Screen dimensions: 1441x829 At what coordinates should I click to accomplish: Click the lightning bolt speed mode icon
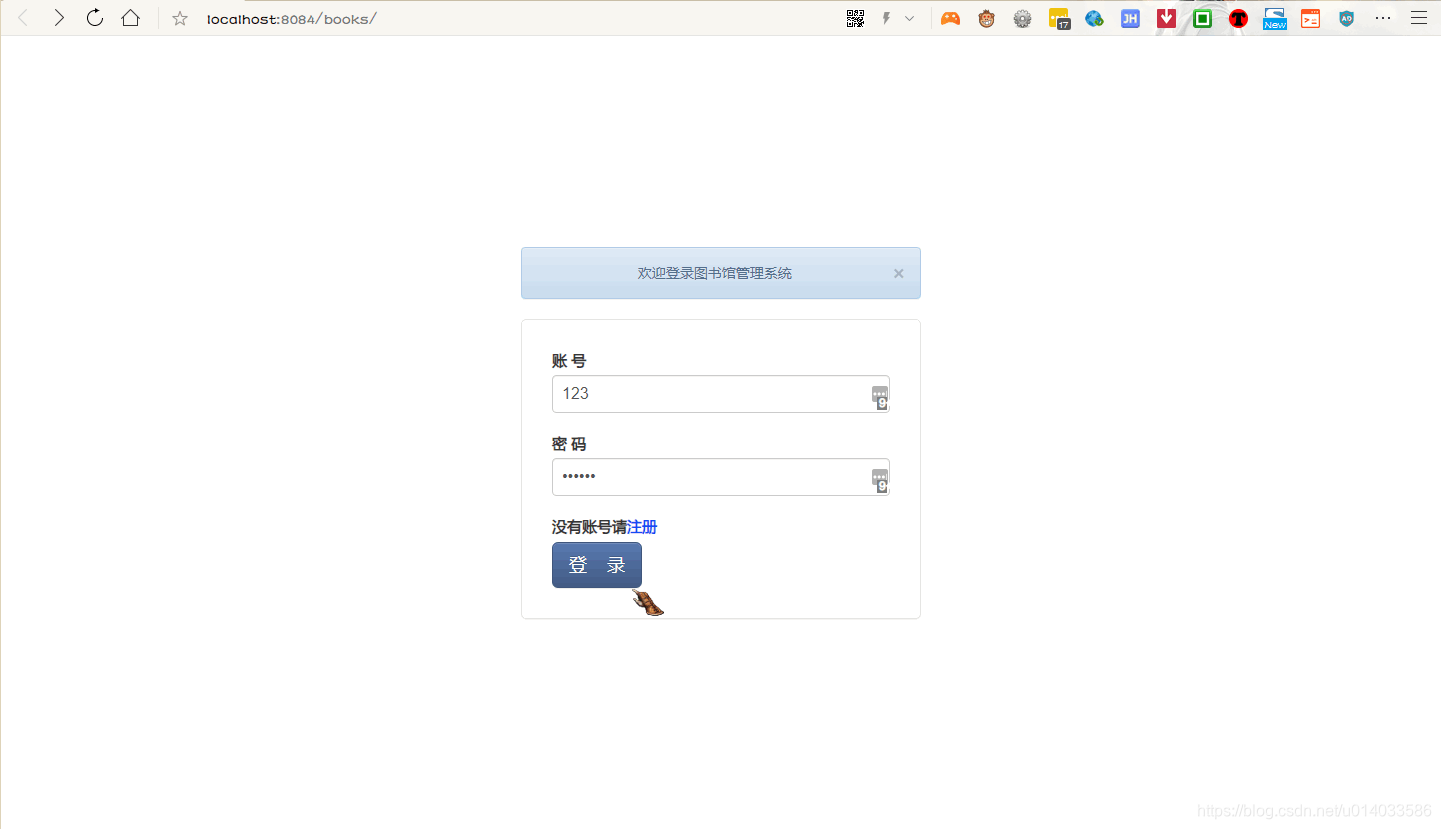[x=886, y=18]
